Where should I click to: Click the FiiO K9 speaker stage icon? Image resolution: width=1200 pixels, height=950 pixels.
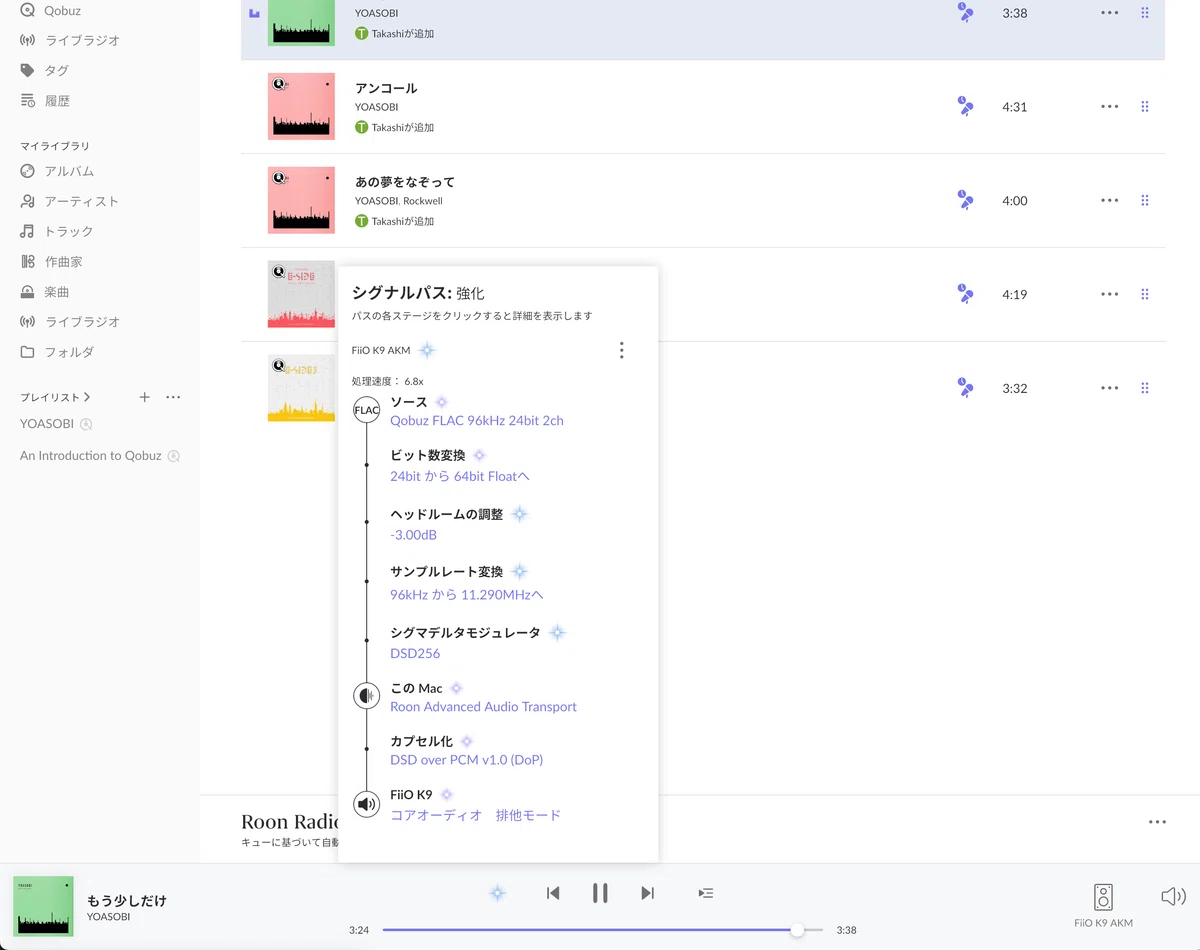(x=367, y=803)
